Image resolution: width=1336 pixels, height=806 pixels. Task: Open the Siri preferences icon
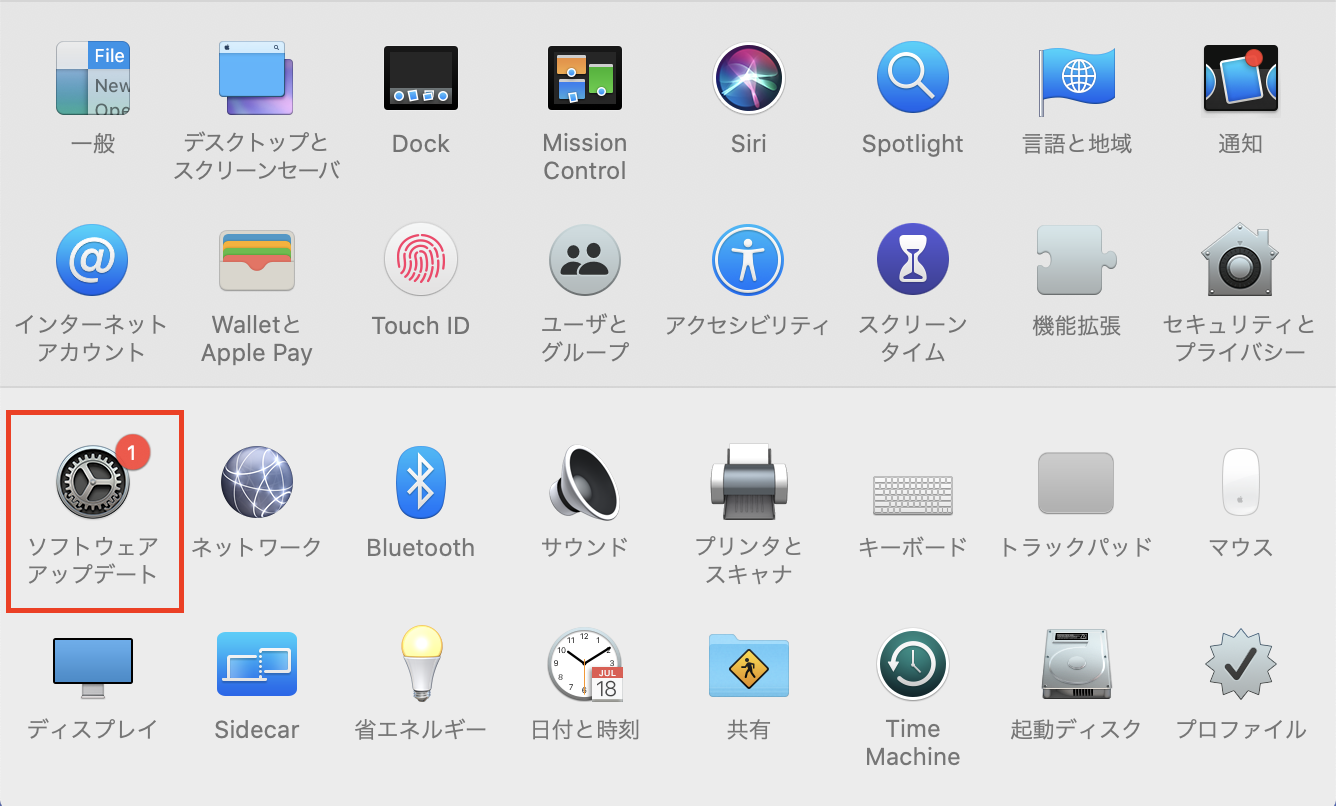(x=749, y=78)
